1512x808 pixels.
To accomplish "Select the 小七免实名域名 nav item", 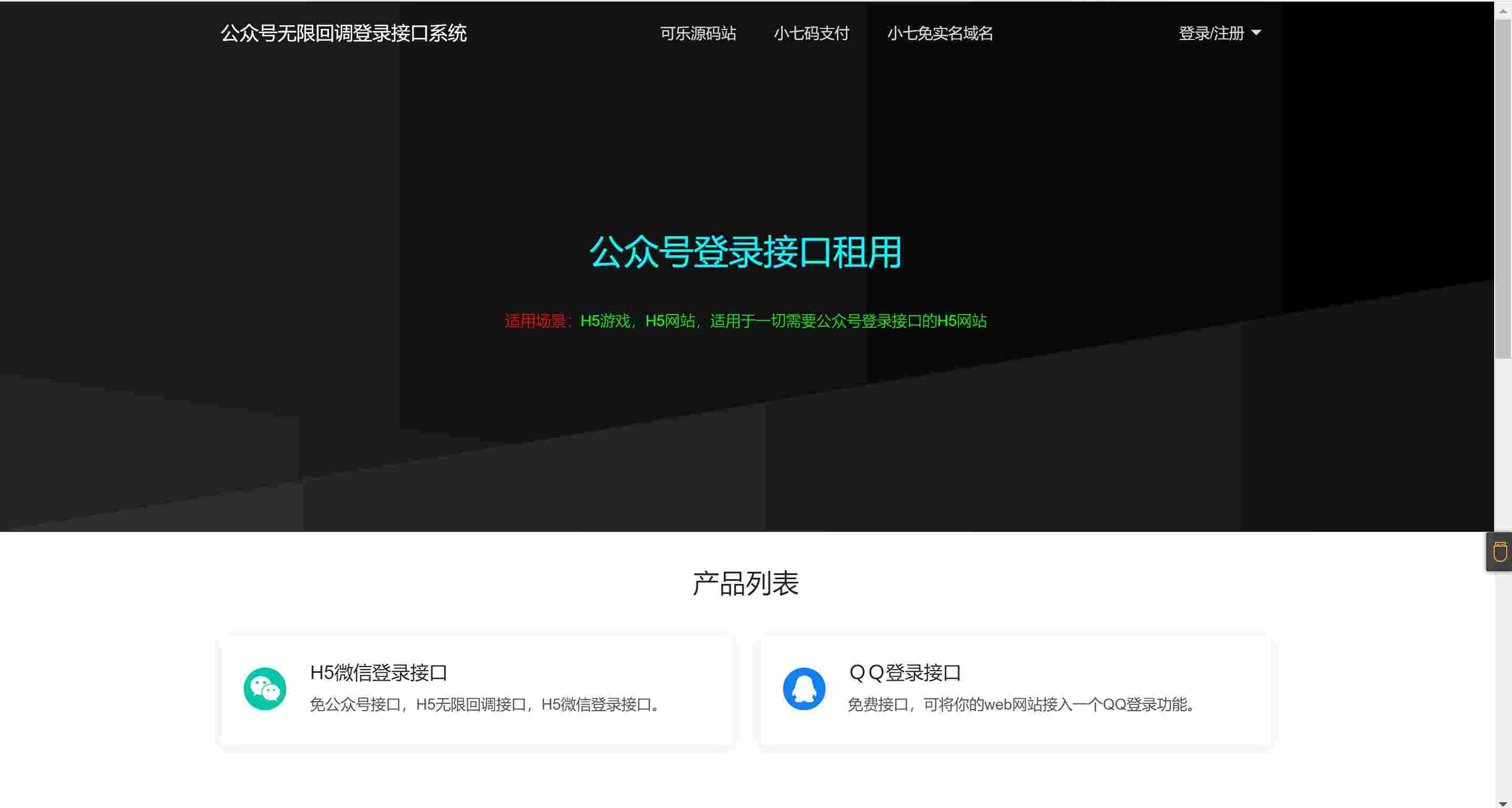I will (939, 34).
